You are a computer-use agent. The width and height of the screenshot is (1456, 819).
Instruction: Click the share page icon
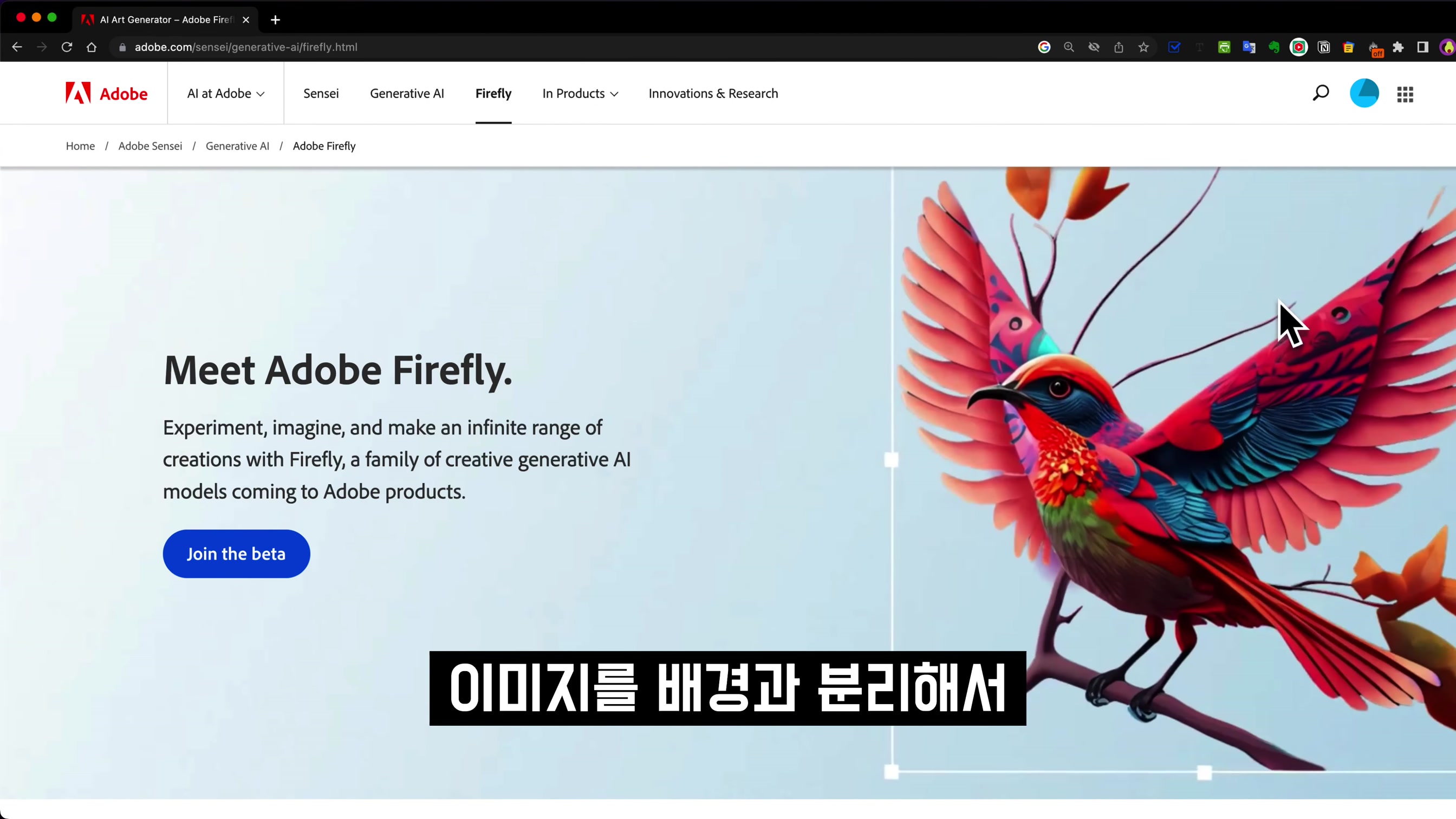[x=1119, y=47]
